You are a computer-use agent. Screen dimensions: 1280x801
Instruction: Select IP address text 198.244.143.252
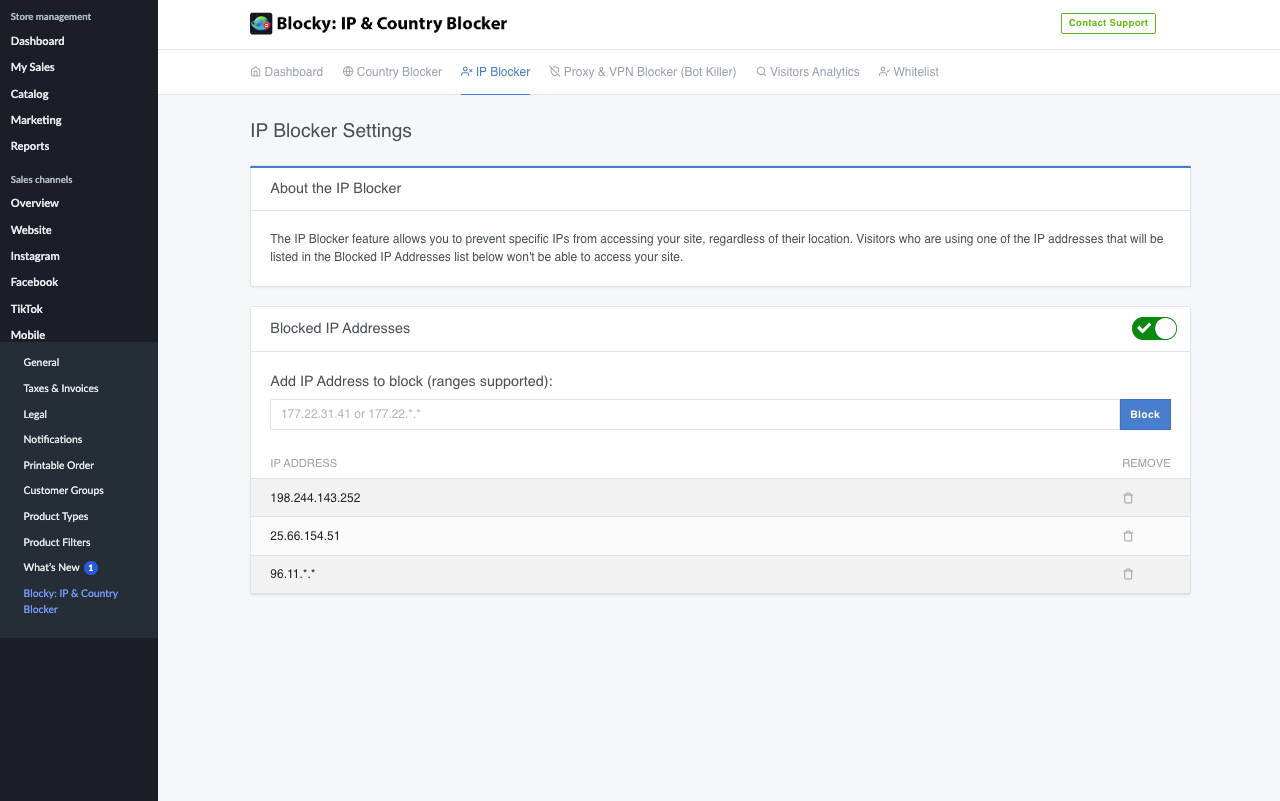tap(315, 498)
